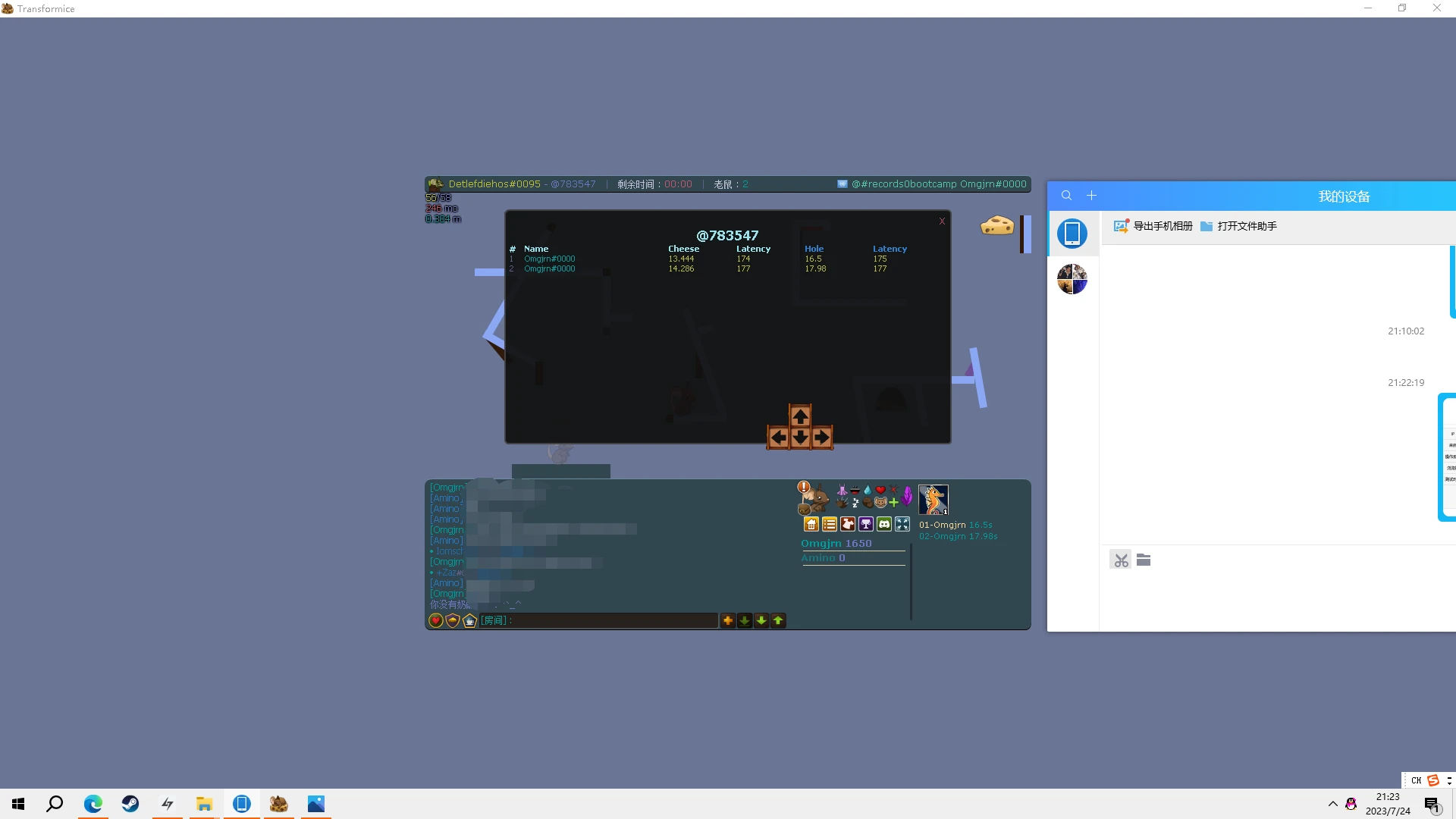Select the kiss lips emote icon
The width and height of the screenshot is (1456, 819).
pyautogui.click(x=855, y=490)
